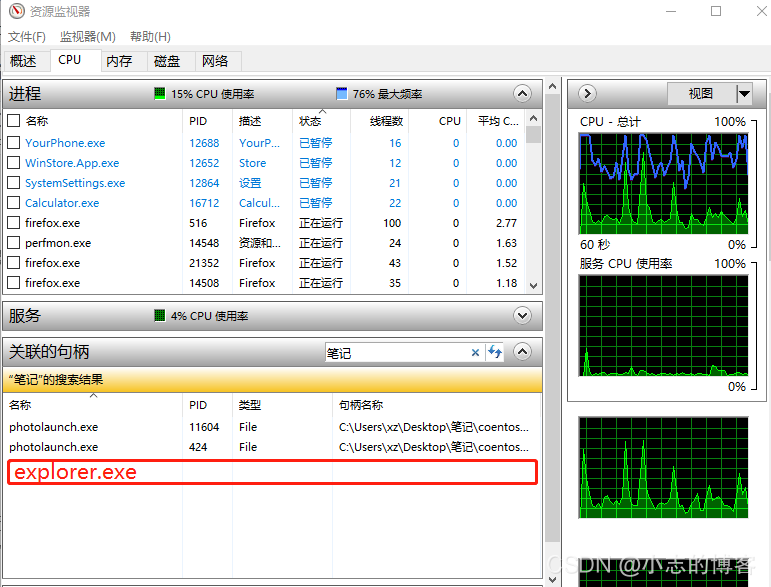Open the 视图 dropdown arrow

click(x=744, y=93)
